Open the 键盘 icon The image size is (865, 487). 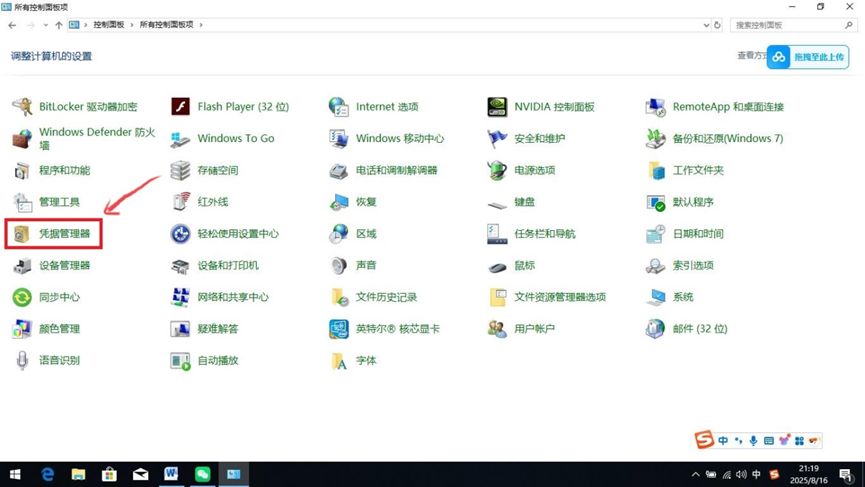pyautogui.click(x=497, y=205)
